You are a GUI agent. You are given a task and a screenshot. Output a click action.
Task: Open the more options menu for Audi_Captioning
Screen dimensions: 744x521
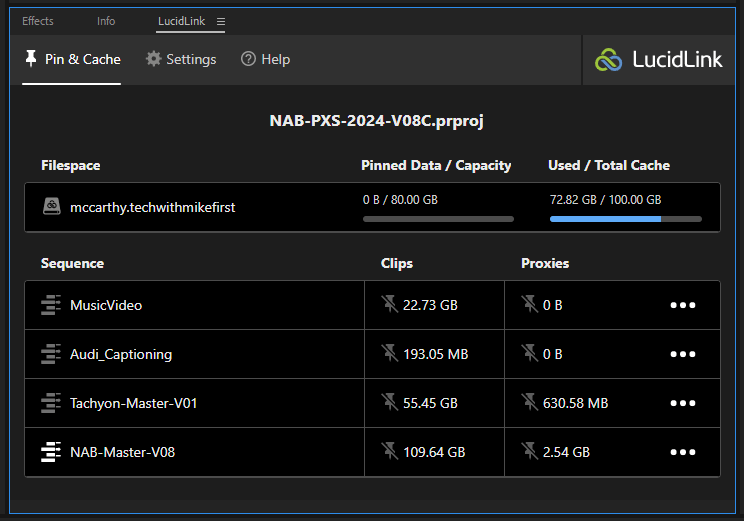pos(683,354)
